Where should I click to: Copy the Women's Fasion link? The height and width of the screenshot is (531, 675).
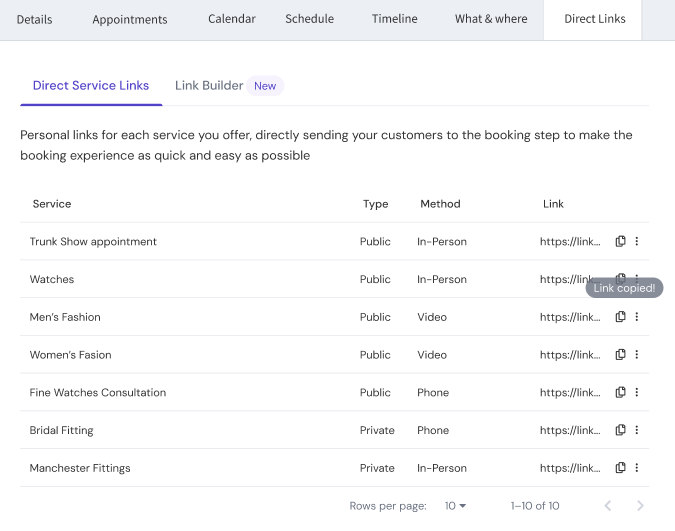coord(620,355)
